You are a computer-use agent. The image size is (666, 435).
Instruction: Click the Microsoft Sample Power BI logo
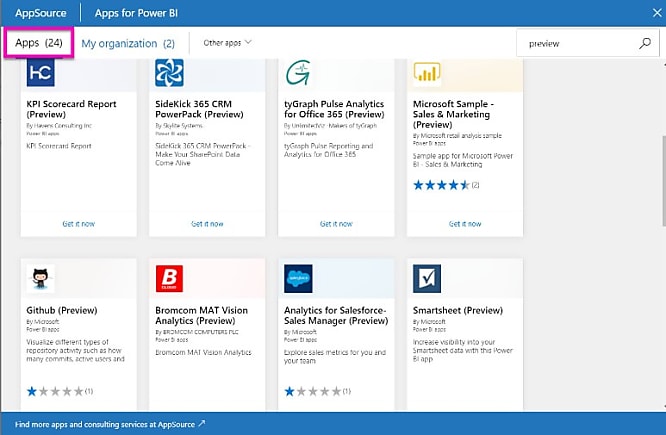coord(427,74)
